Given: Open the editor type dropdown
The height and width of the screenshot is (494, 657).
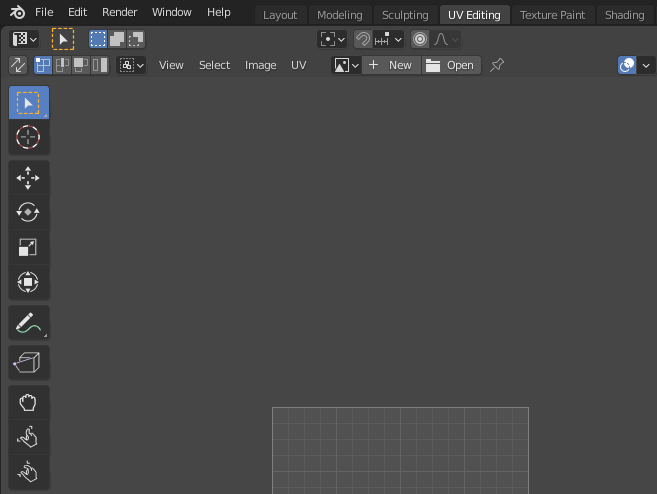Looking at the screenshot, I should coord(24,39).
